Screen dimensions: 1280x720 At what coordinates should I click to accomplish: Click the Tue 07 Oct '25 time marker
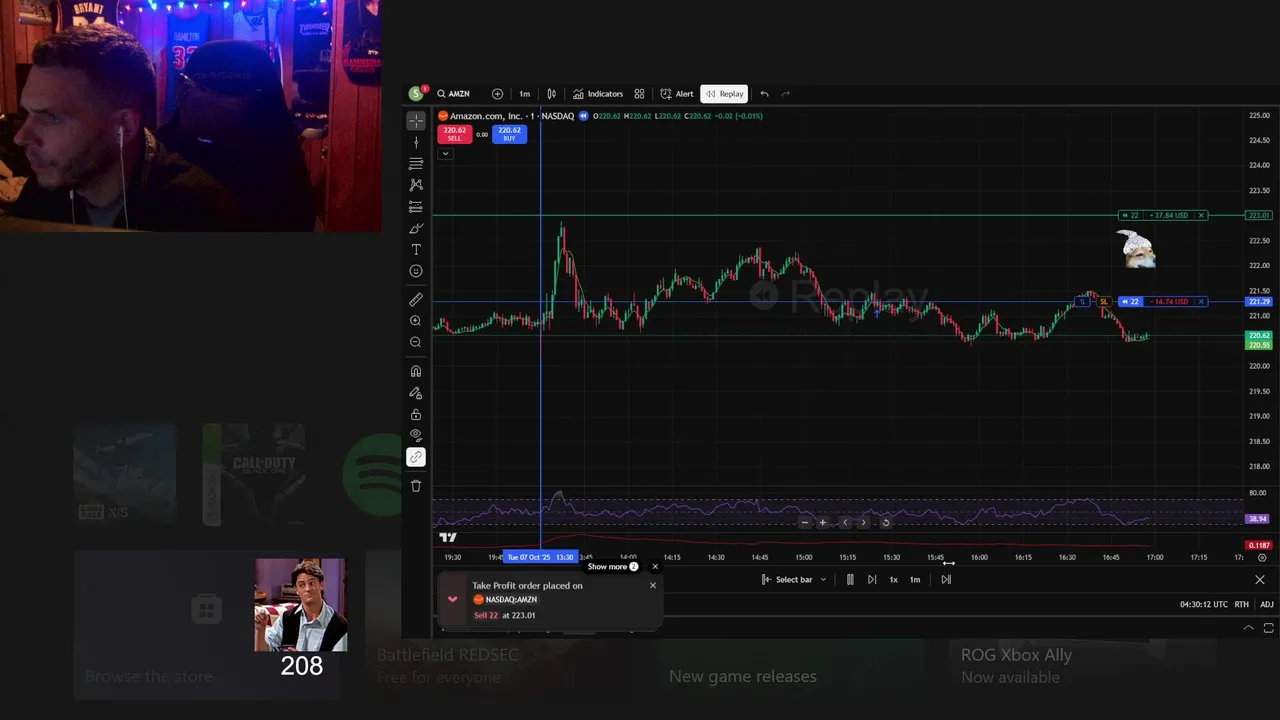click(540, 557)
